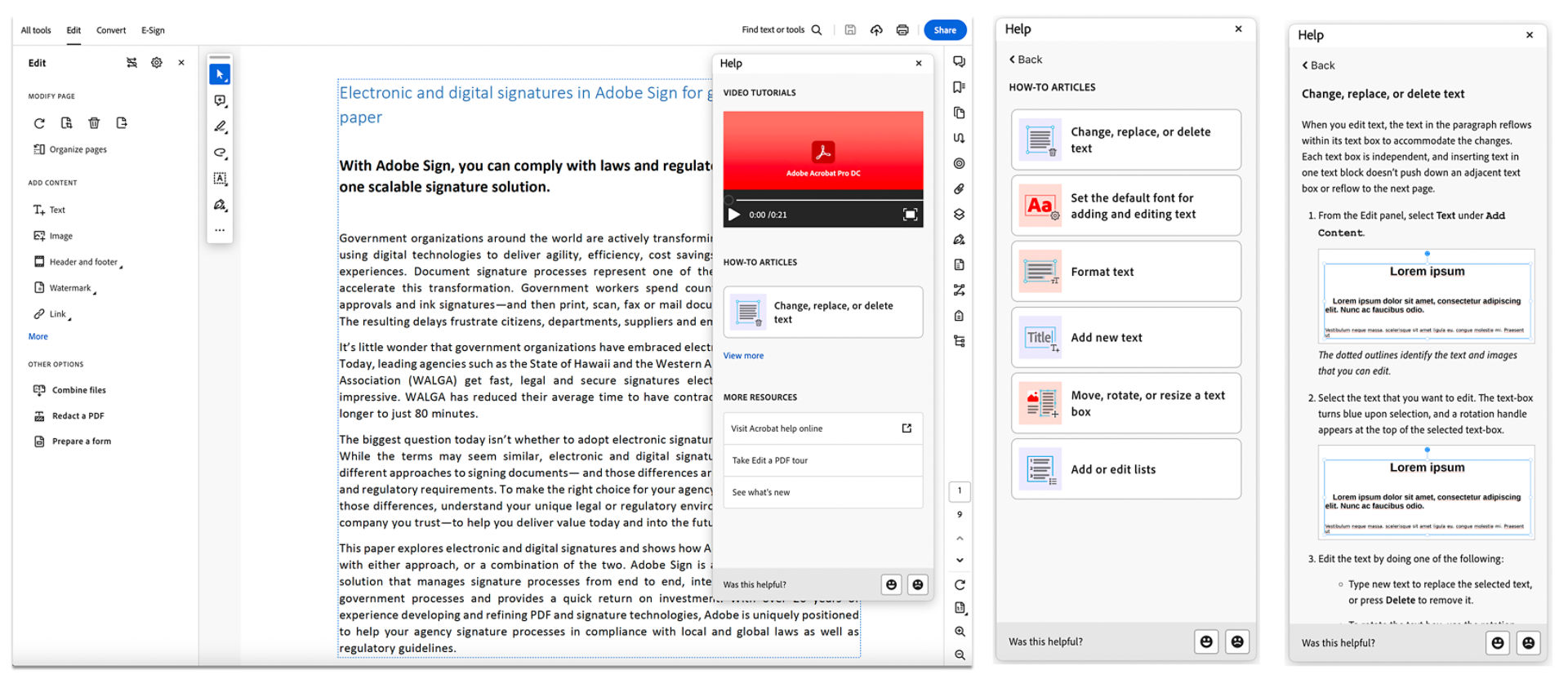The width and height of the screenshot is (1568, 679).
Task: Open the comments pane in right rail
Action: (x=960, y=62)
